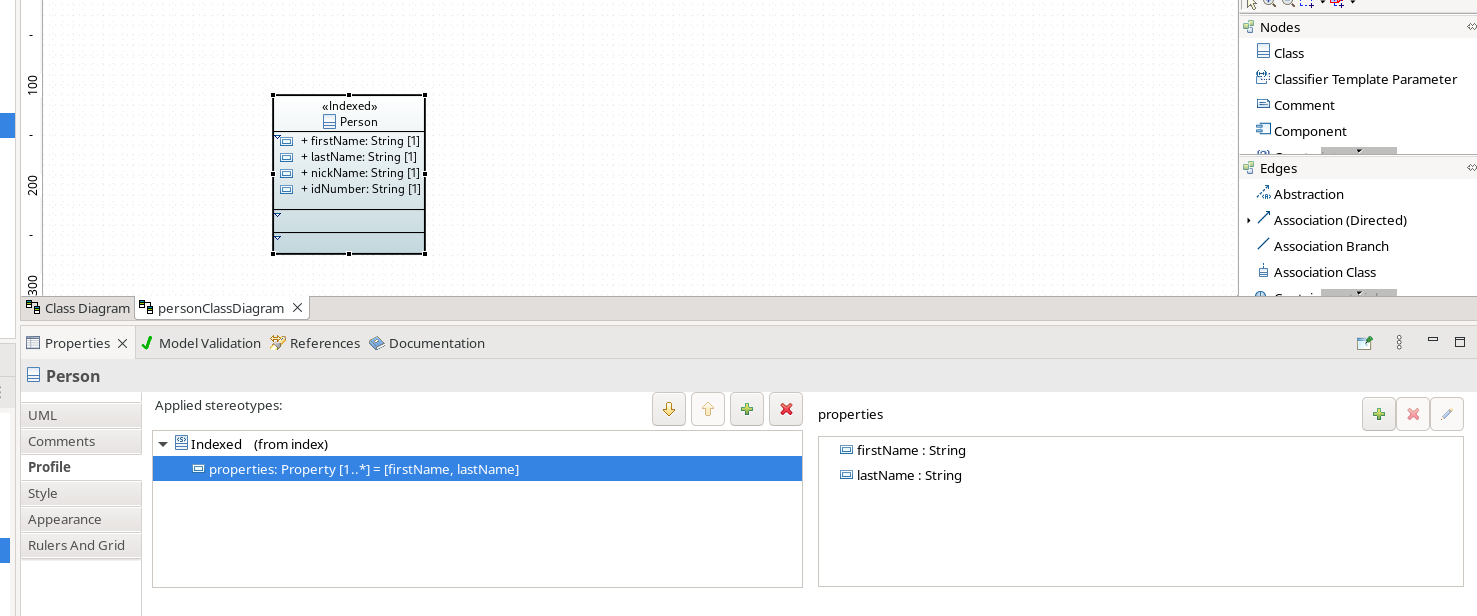Select the Class node tool in palette
Viewport: 1477px width, 616px height.
pyautogui.click(x=1288, y=53)
